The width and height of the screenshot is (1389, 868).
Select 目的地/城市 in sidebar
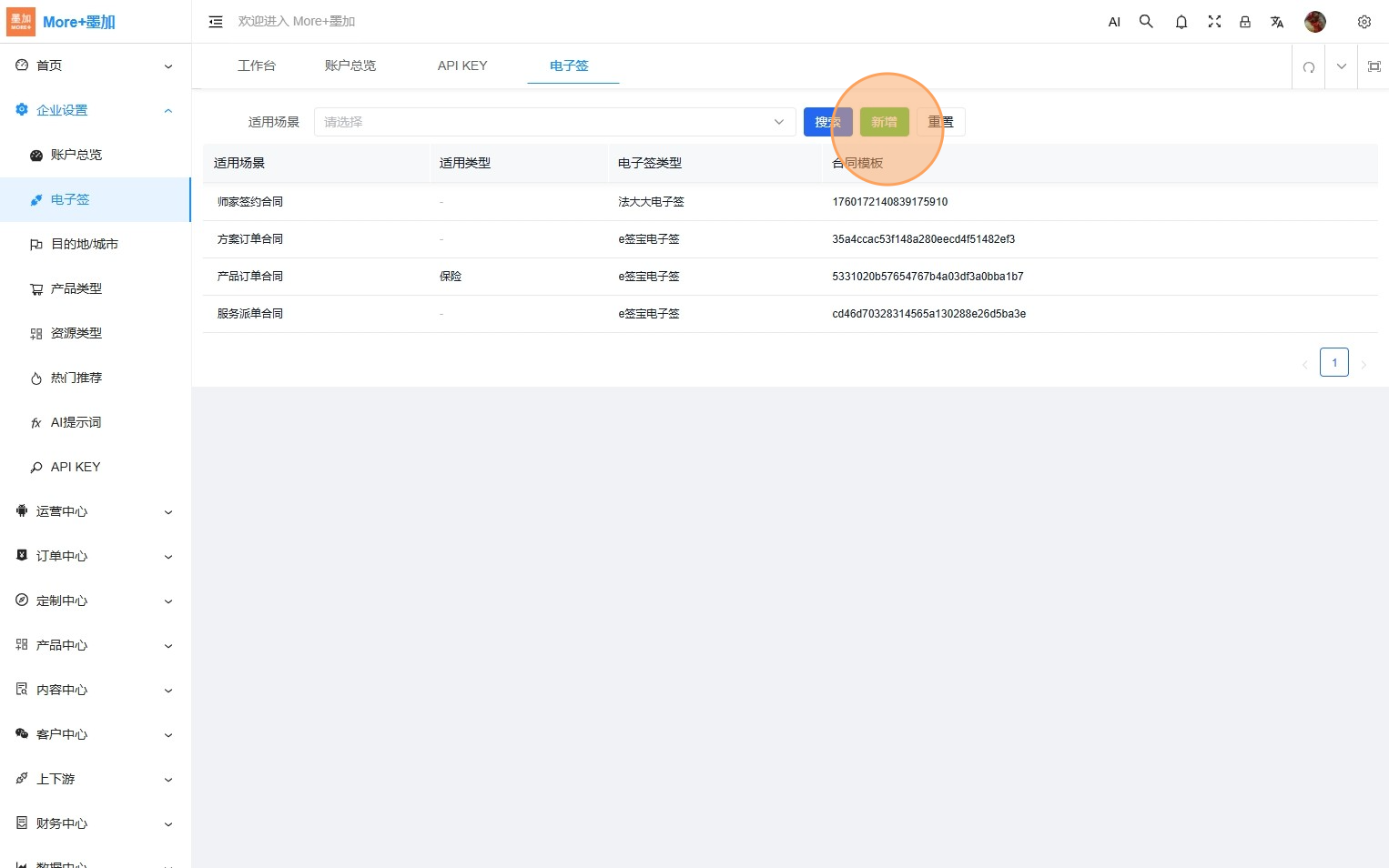click(x=84, y=244)
